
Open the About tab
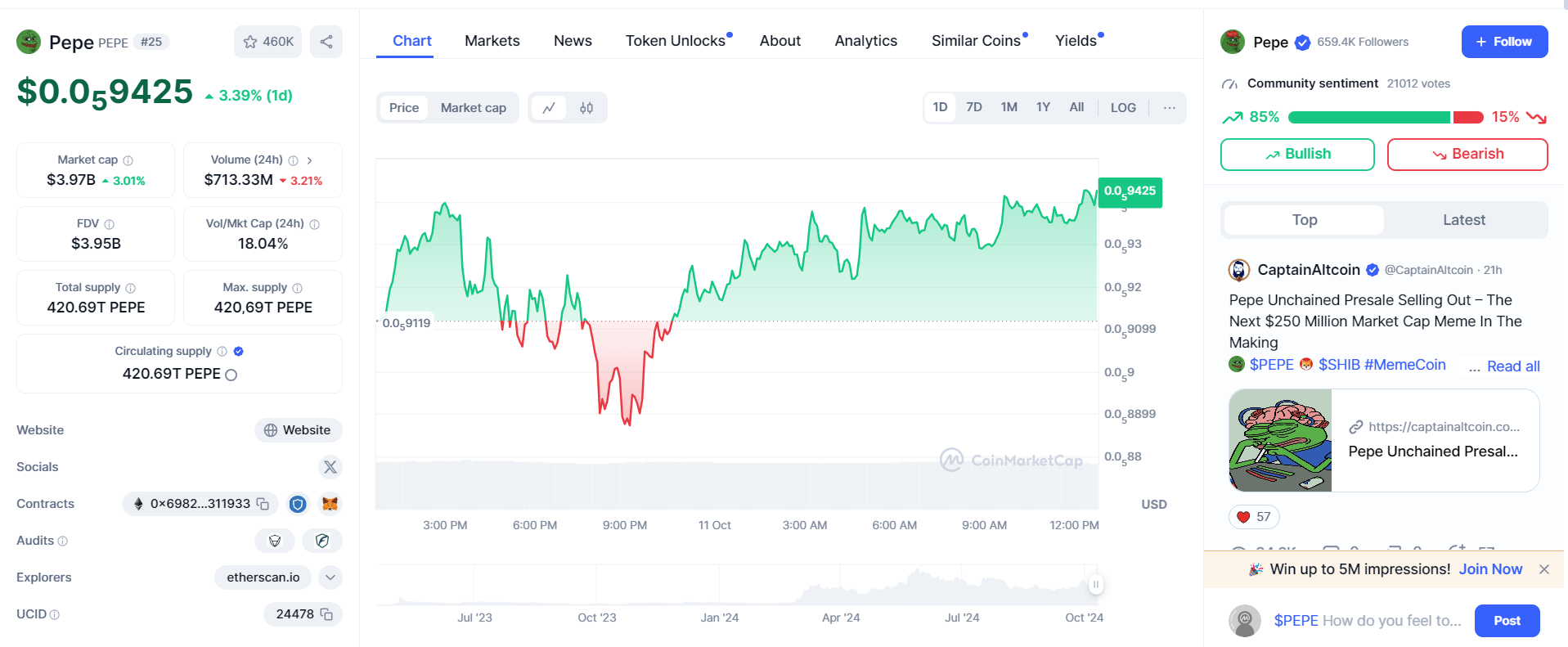tap(780, 41)
